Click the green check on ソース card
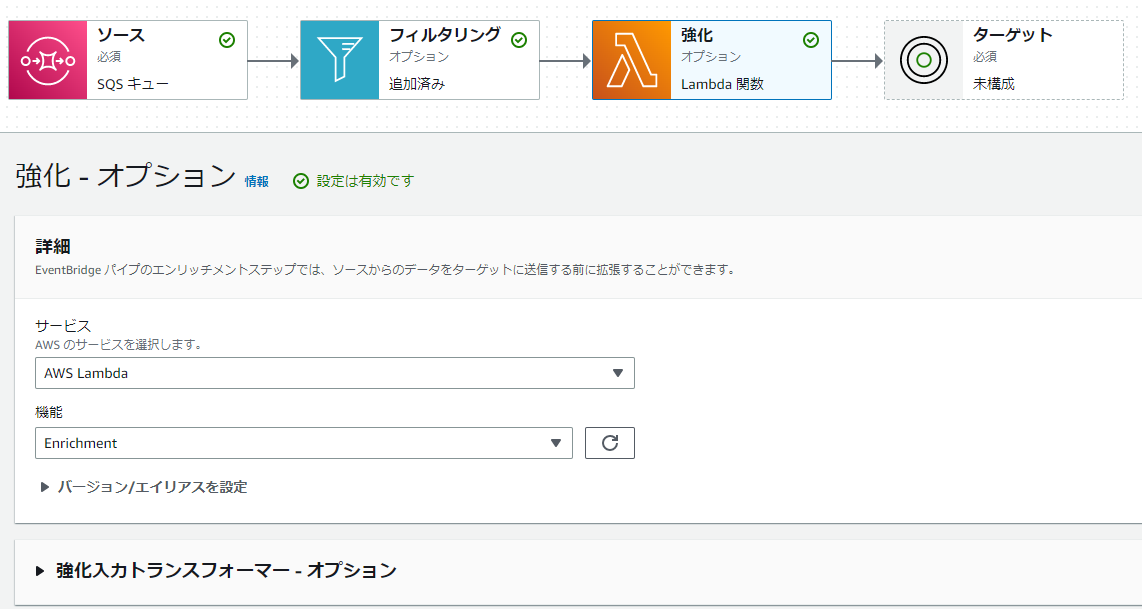Image resolution: width=1142 pixels, height=609 pixels. (x=227, y=40)
